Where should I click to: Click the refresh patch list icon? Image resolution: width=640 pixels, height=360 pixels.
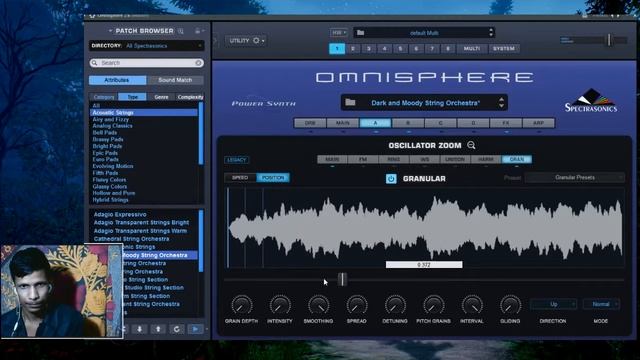[176, 329]
